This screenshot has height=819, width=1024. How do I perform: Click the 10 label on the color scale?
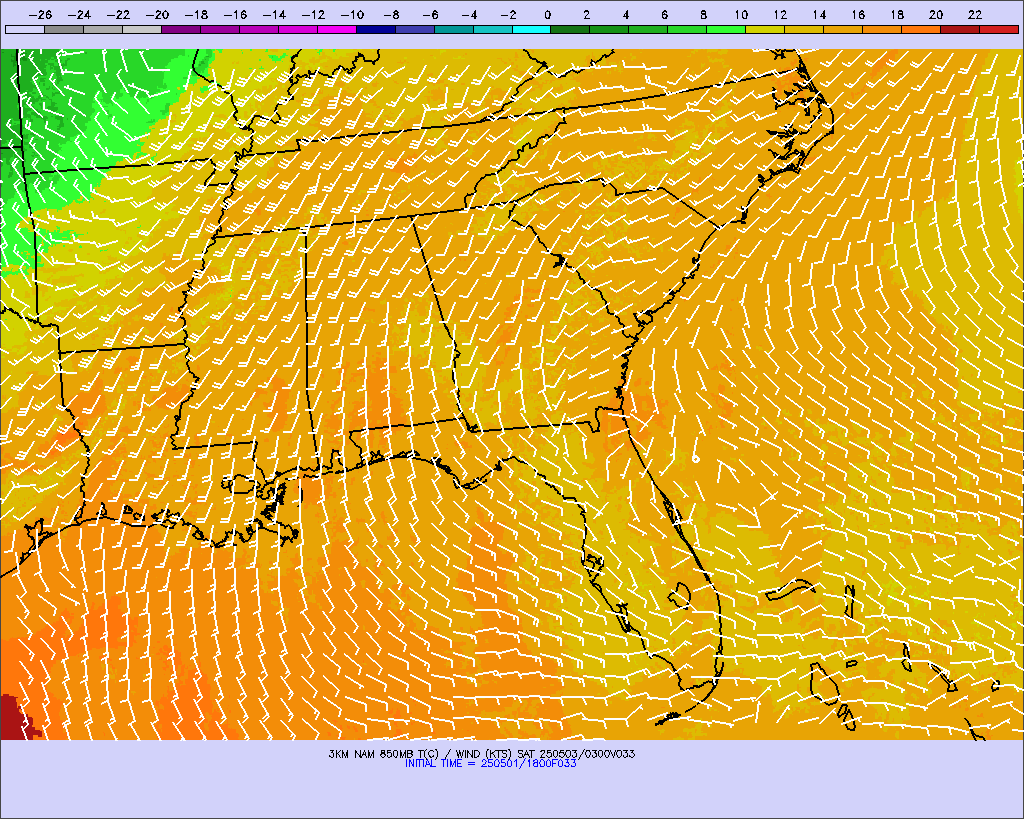click(x=741, y=15)
